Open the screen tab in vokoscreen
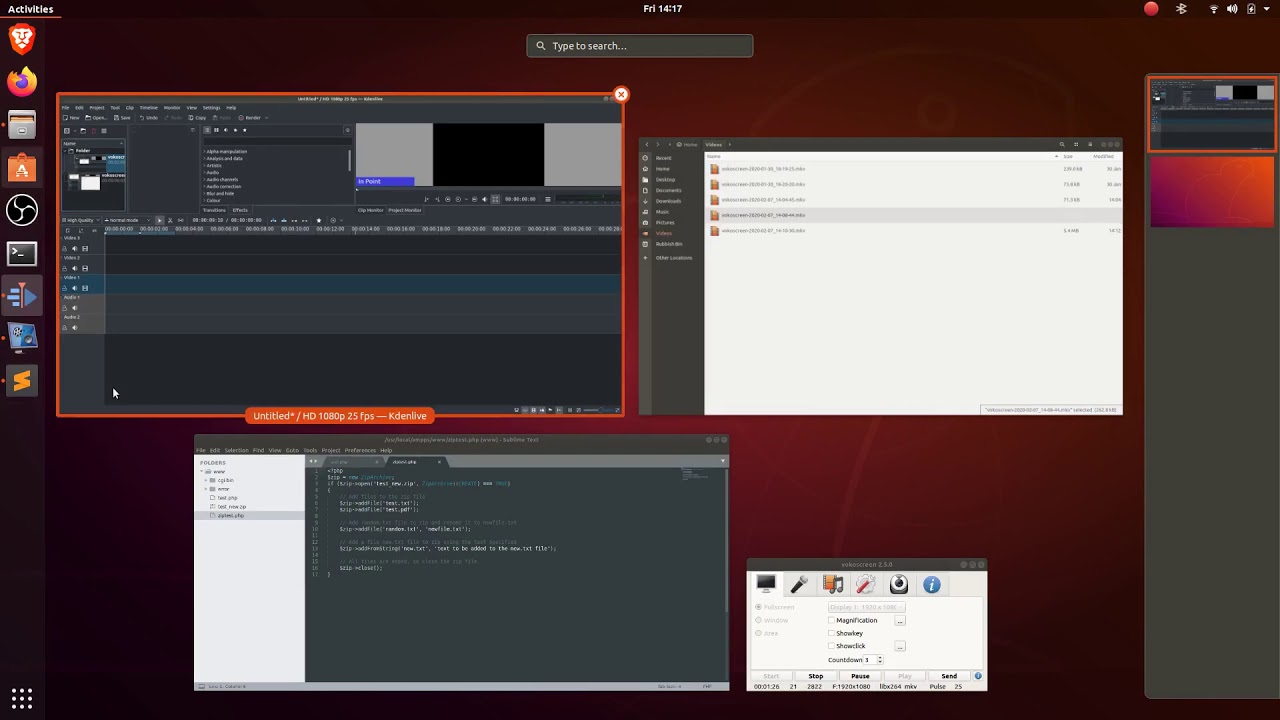This screenshot has width=1280, height=720. [x=766, y=584]
